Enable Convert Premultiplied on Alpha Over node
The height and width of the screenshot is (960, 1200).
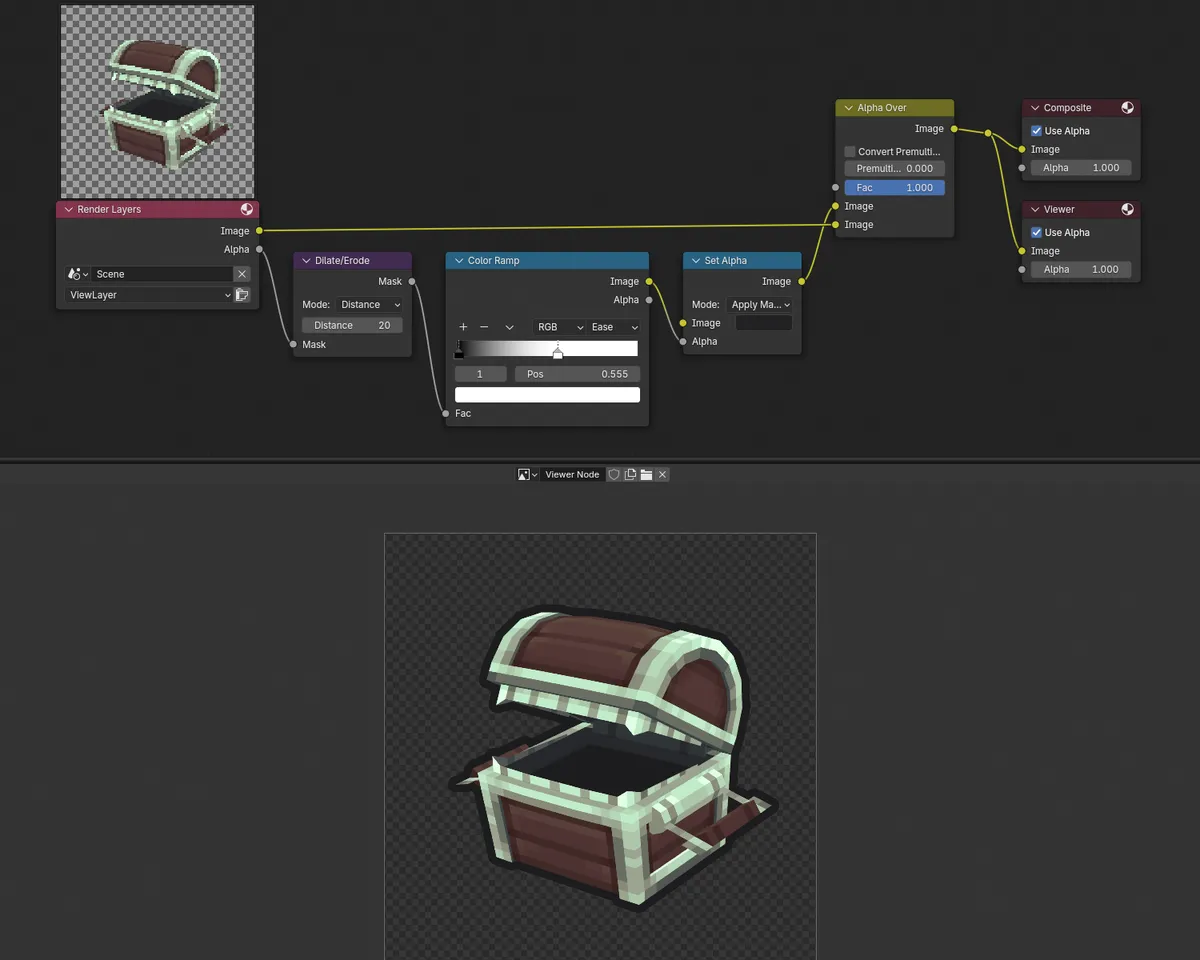click(849, 151)
